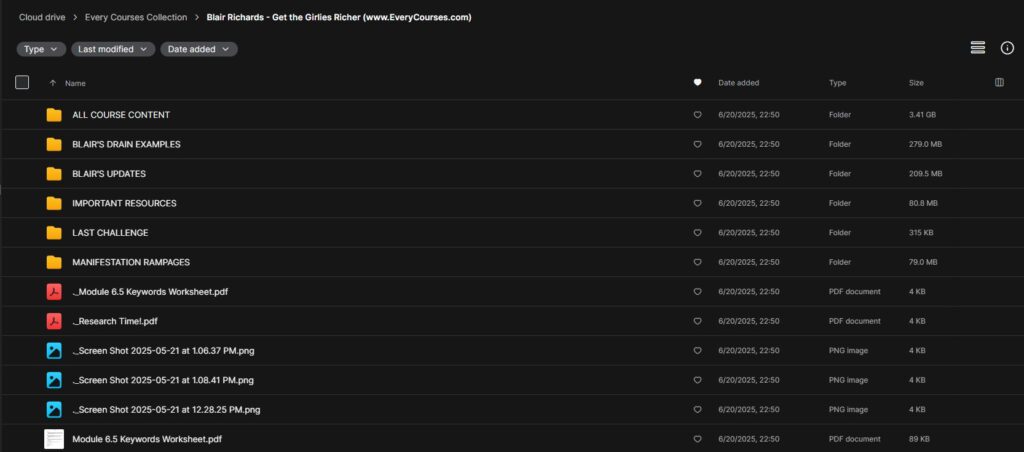Favorite the BLAIR'S UPDATES folder
Viewport: 1024px width, 452px height.
(x=697, y=174)
